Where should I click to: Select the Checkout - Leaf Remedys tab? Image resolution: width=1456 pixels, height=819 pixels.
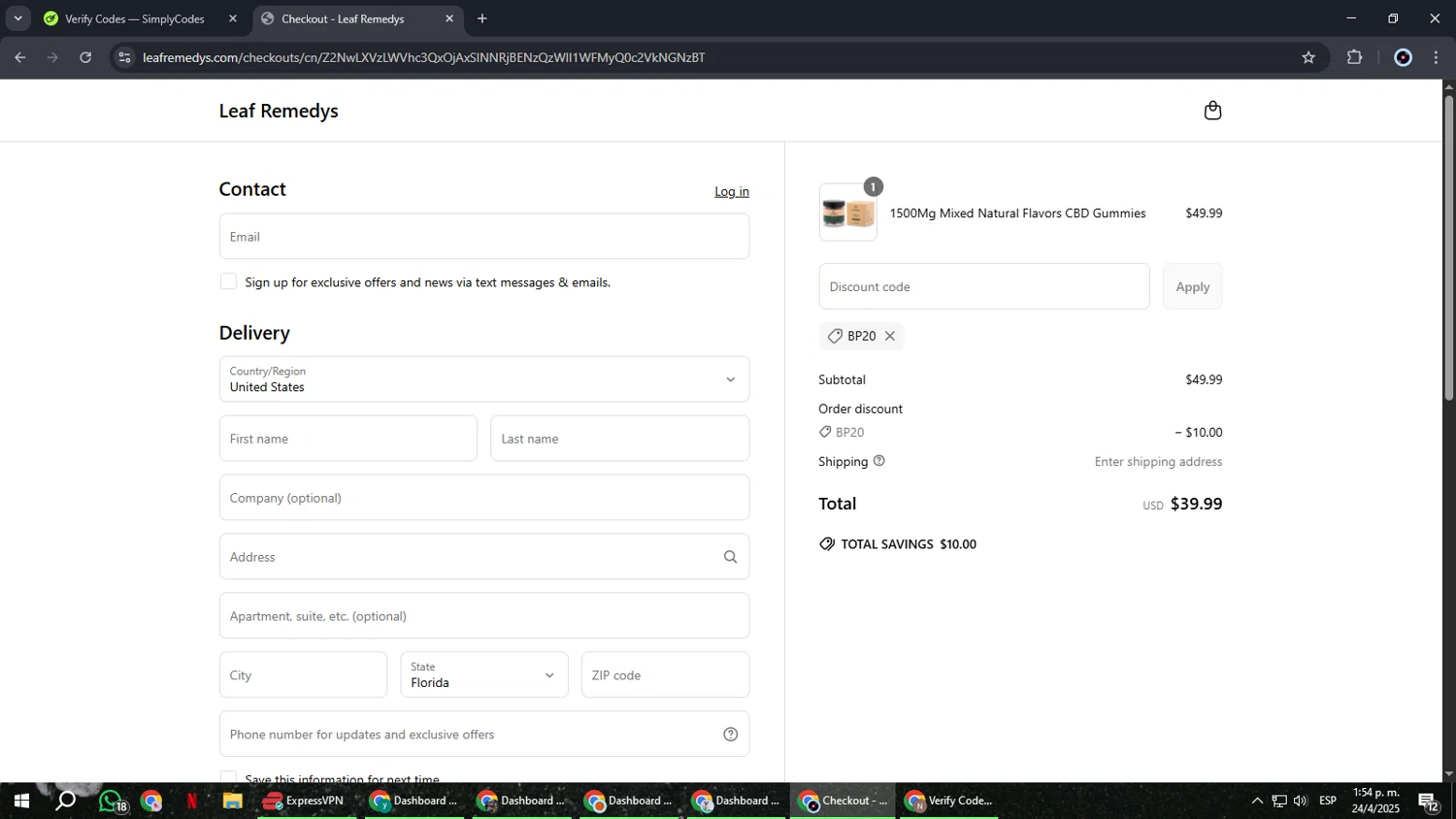tap(355, 18)
